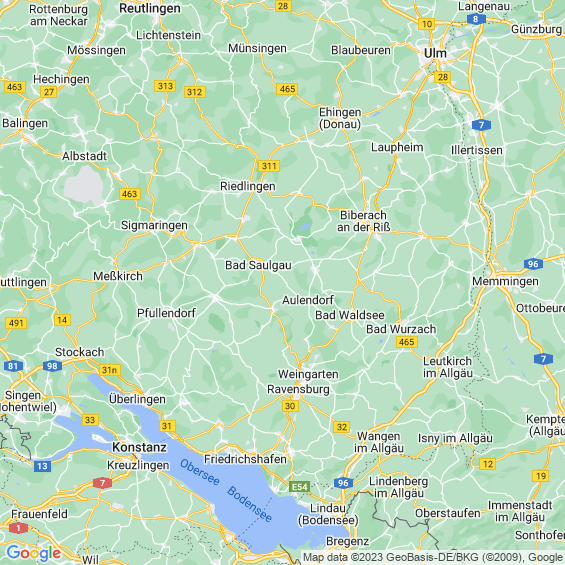Open the Map data copyright notice
The width and height of the screenshot is (565, 565).
433,557
